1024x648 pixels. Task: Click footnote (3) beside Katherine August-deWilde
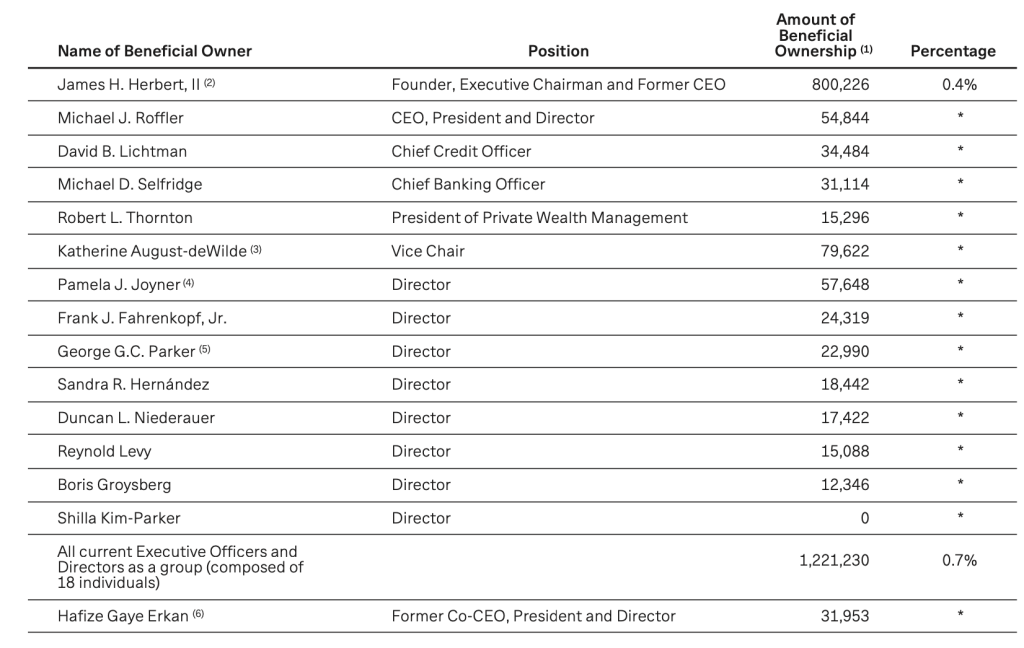(x=255, y=250)
